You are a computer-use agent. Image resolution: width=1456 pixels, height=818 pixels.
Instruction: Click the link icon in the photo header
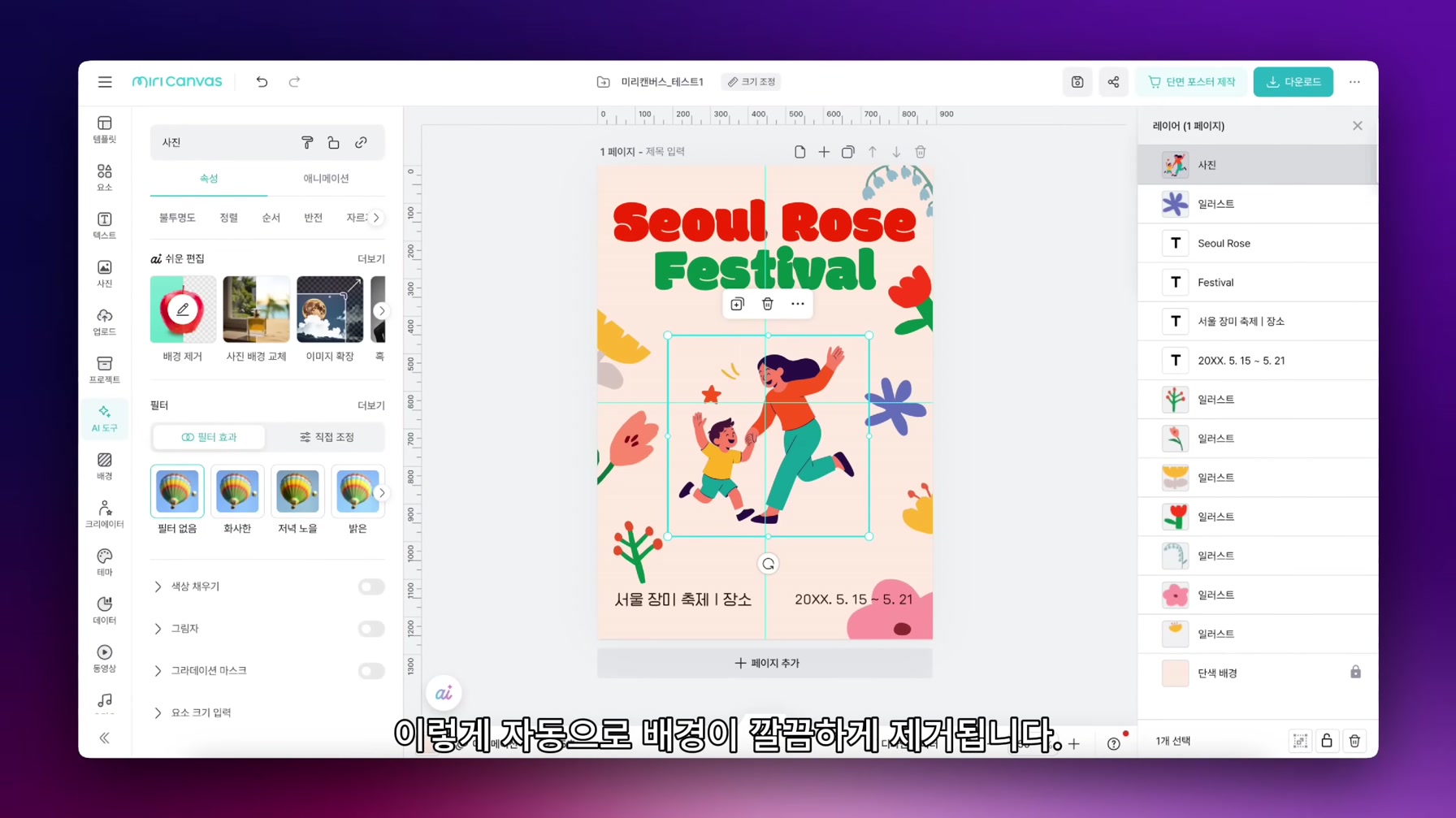[x=361, y=142]
